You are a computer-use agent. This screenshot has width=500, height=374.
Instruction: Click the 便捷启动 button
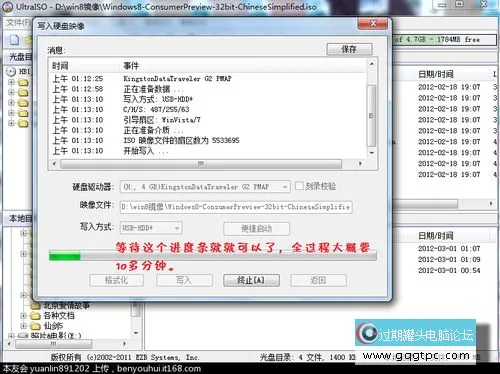pyautogui.click(x=256, y=229)
